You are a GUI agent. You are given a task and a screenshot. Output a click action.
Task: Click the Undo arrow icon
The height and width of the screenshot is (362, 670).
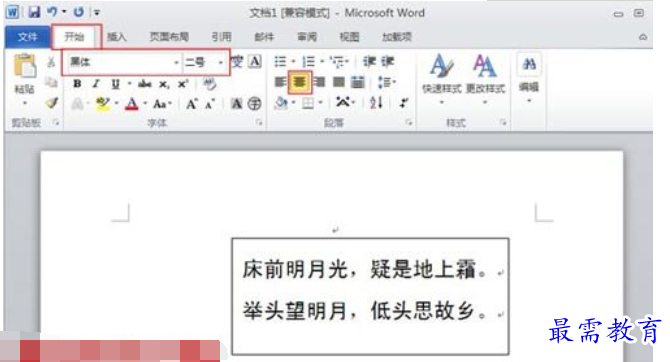point(52,12)
